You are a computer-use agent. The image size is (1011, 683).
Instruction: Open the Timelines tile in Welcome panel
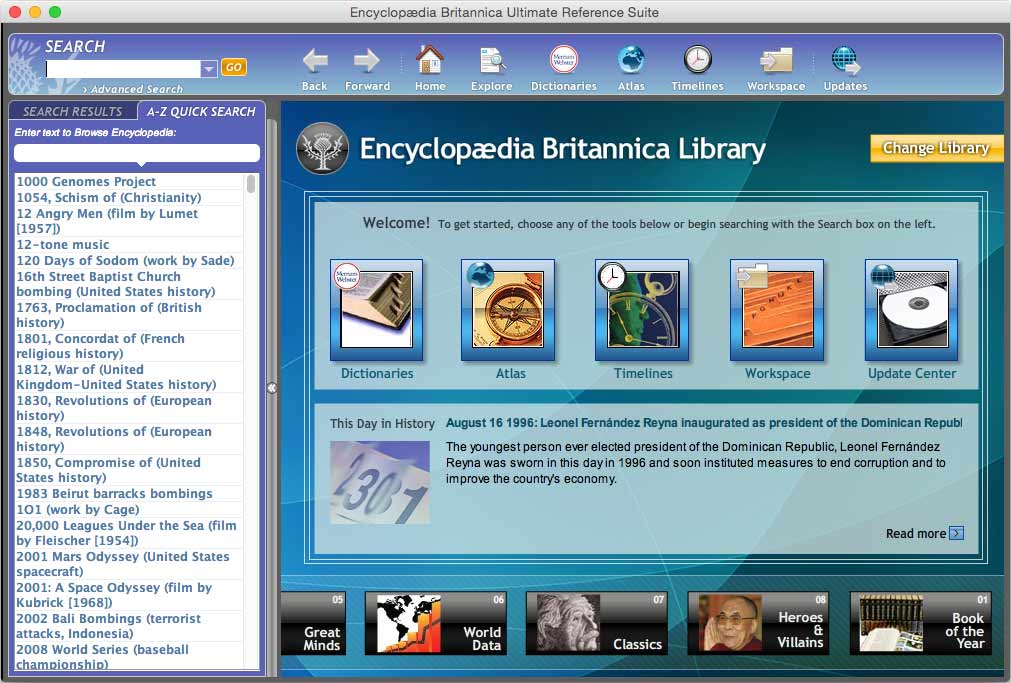click(642, 310)
